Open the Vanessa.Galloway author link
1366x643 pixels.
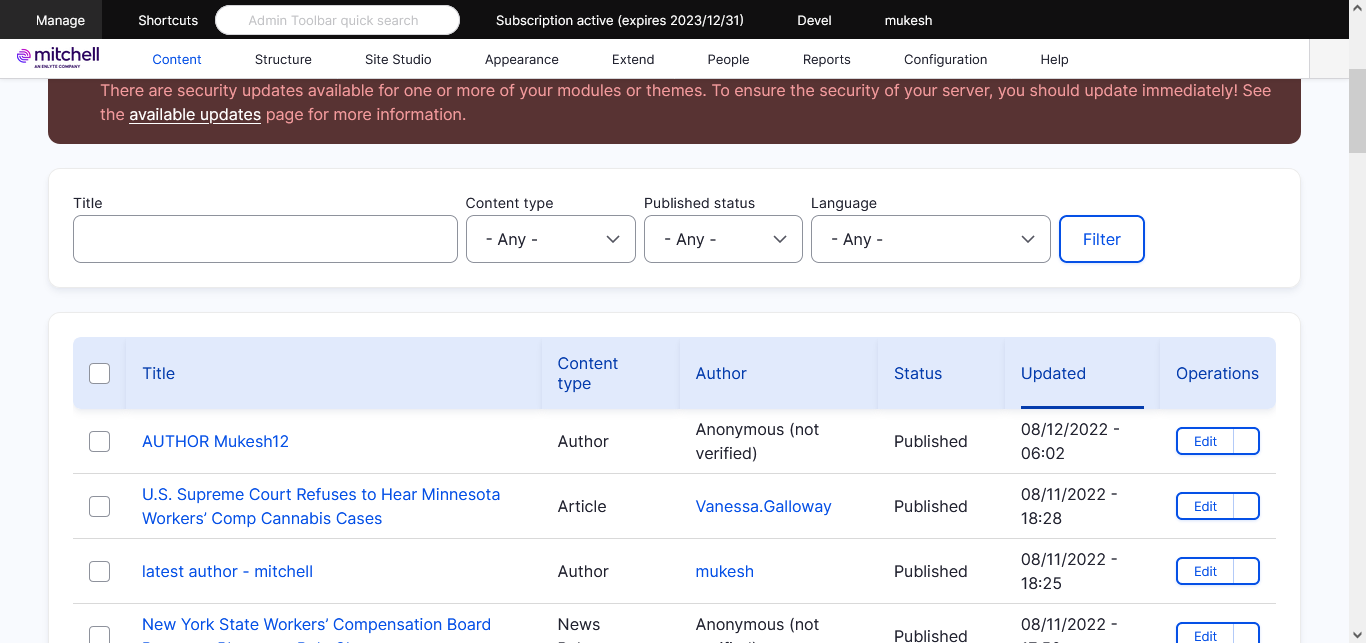pos(763,506)
